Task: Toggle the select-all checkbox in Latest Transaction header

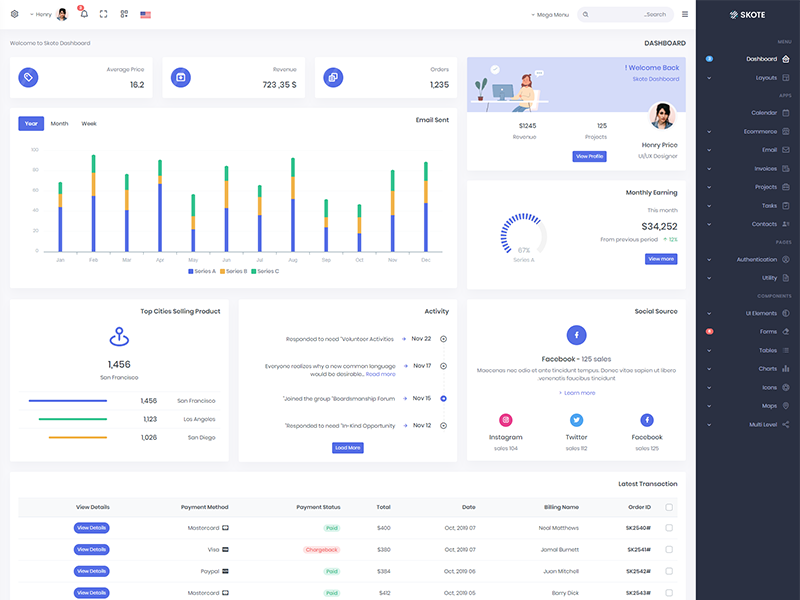Action: (x=669, y=507)
